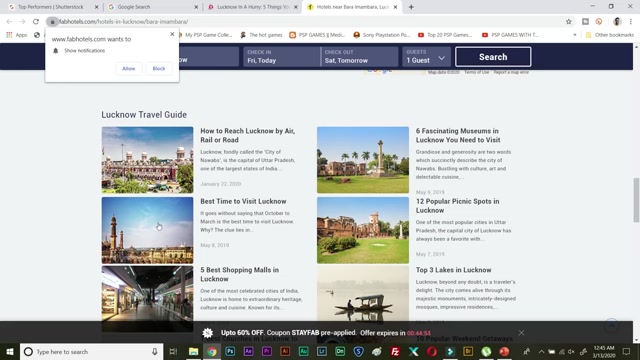Open the notification action center icon
640x360 pixels.
coord(627,351)
